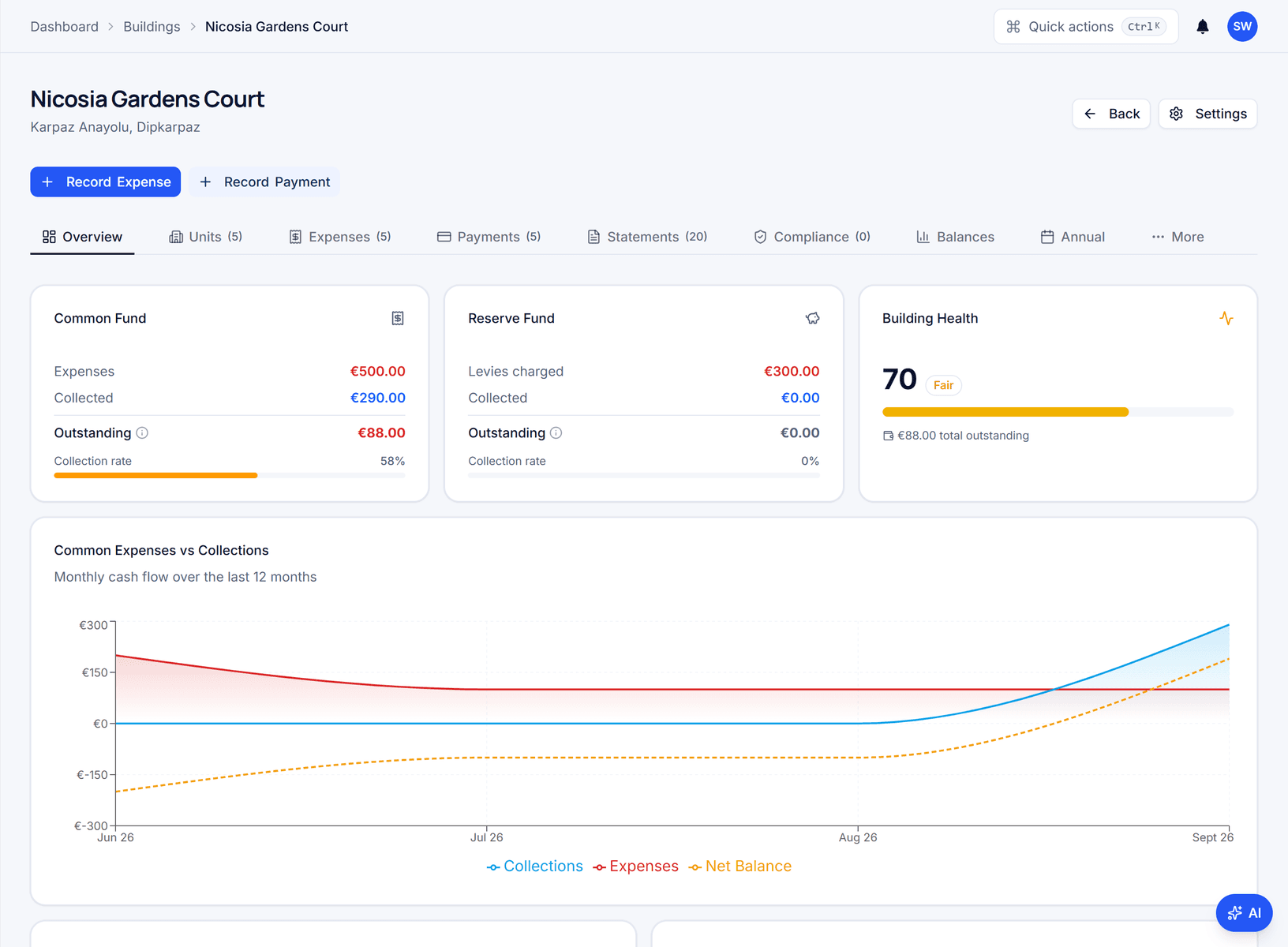
Task: Click the Building Health pulse icon
Action: (x=1226, y=318)
